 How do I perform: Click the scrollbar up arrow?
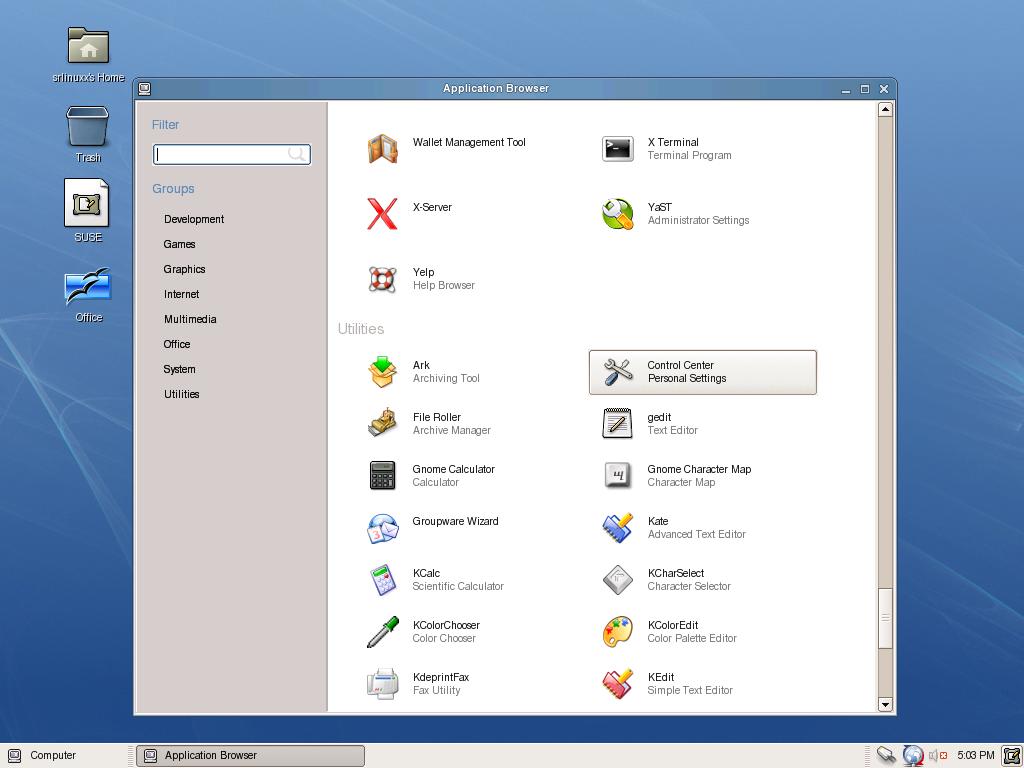(x=885, y=109)
